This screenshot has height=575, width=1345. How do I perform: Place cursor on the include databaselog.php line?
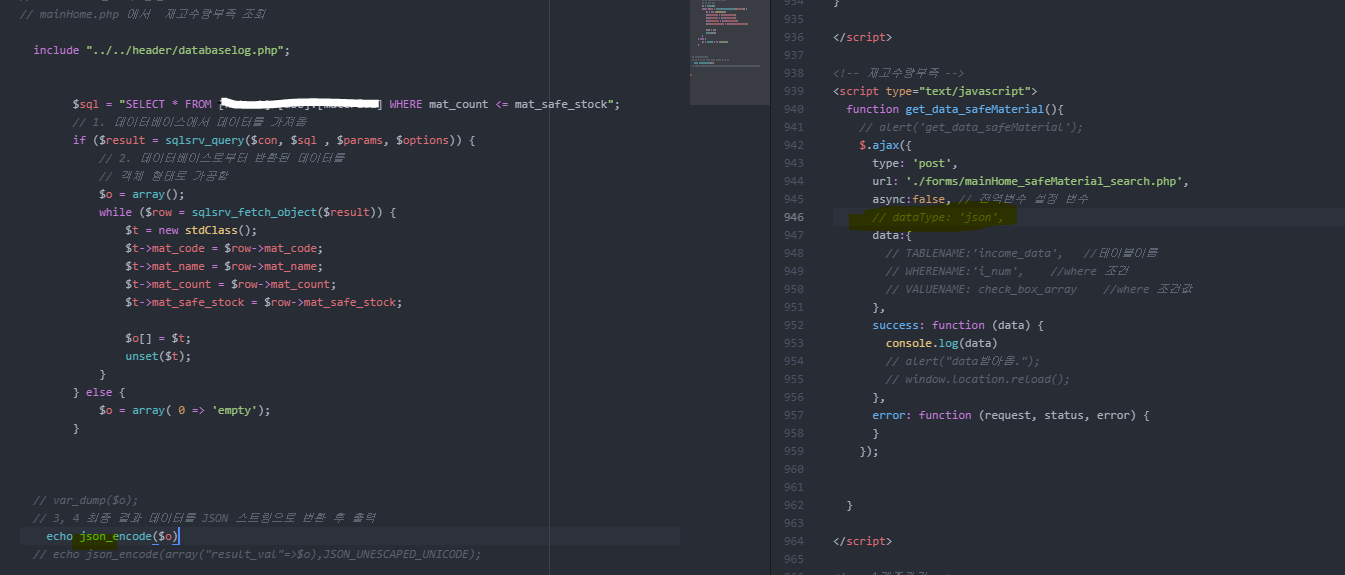click(162, 50)
